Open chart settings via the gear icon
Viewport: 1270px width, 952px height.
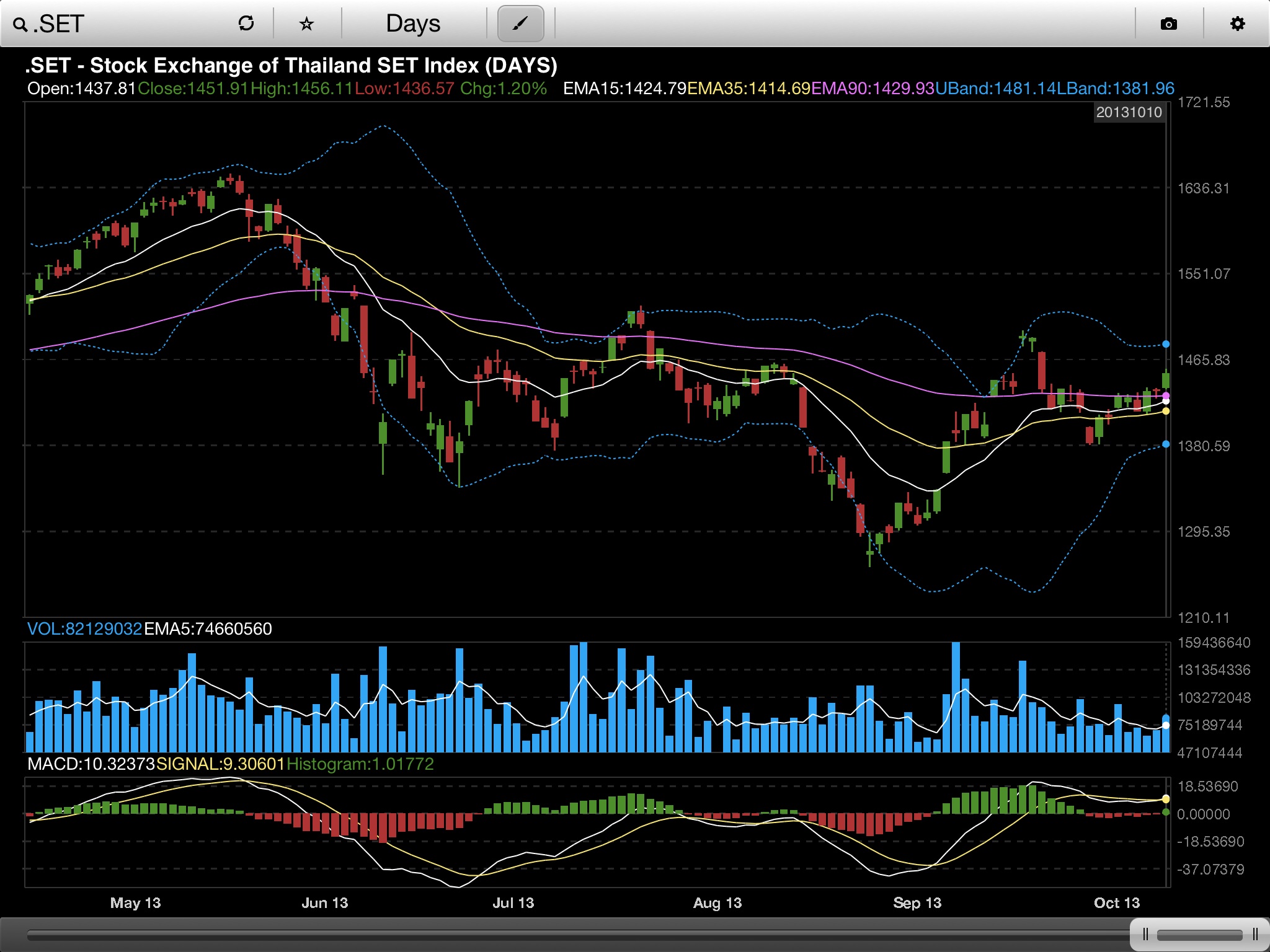point(1237,24)
